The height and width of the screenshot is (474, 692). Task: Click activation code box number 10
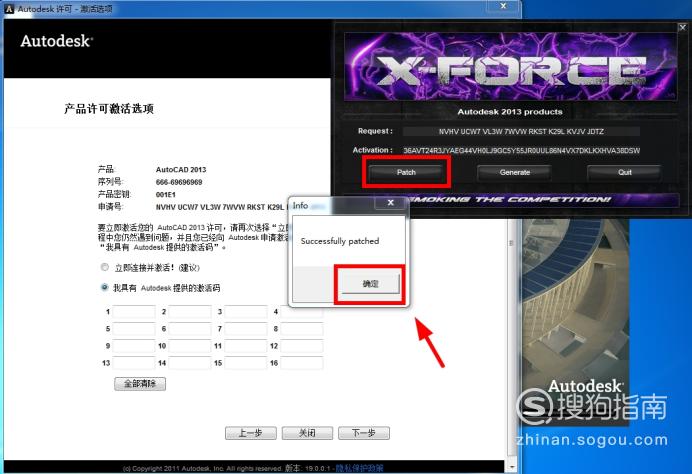point(190,346)
